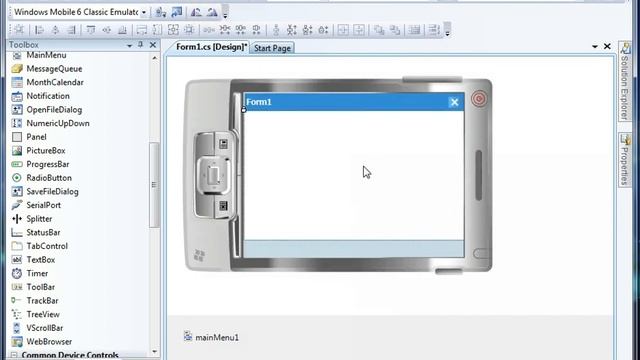Click the Device Options icon
This screenshot has height=360, width=640.
tap(177, 12)
